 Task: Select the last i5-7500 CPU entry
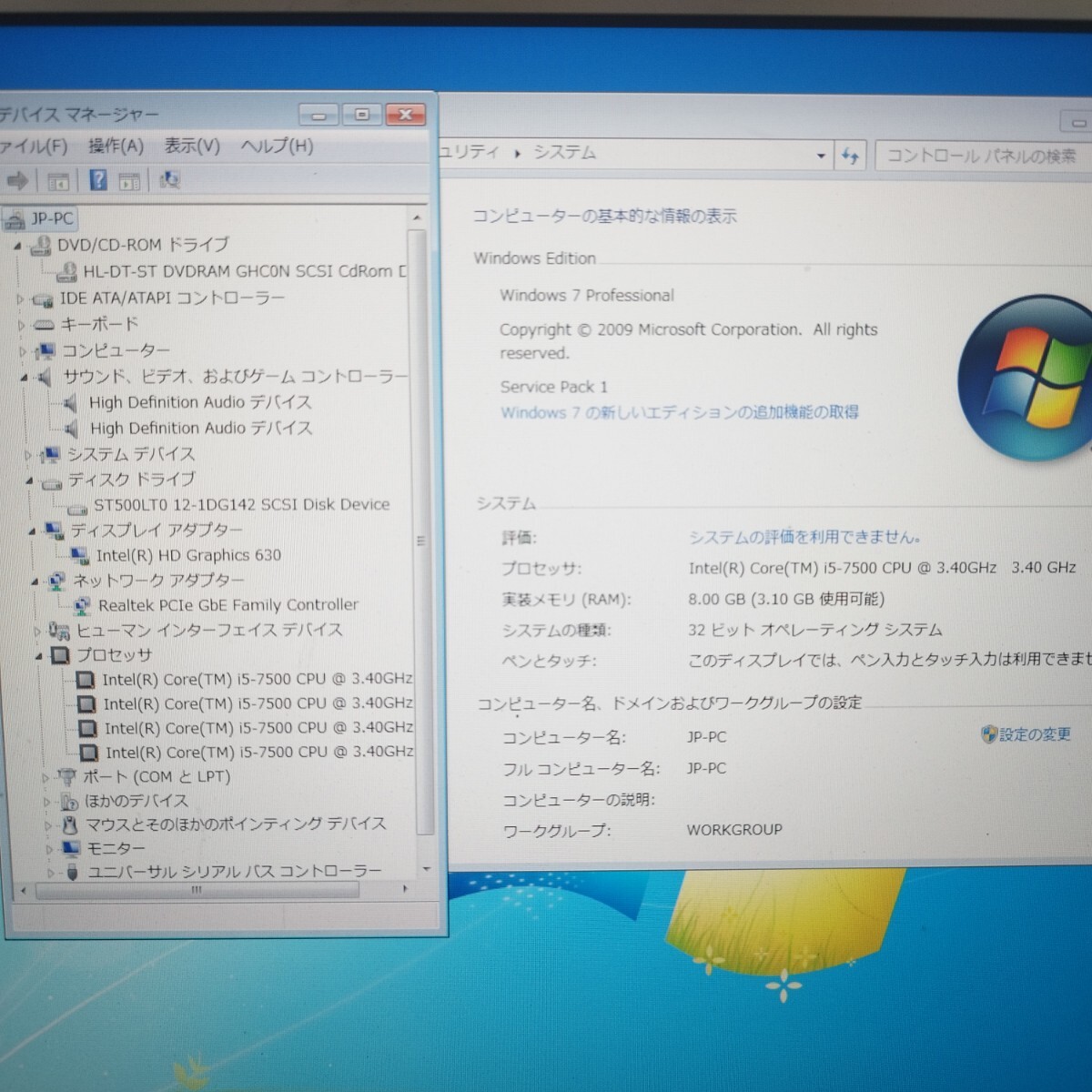(x=259, y=753)
